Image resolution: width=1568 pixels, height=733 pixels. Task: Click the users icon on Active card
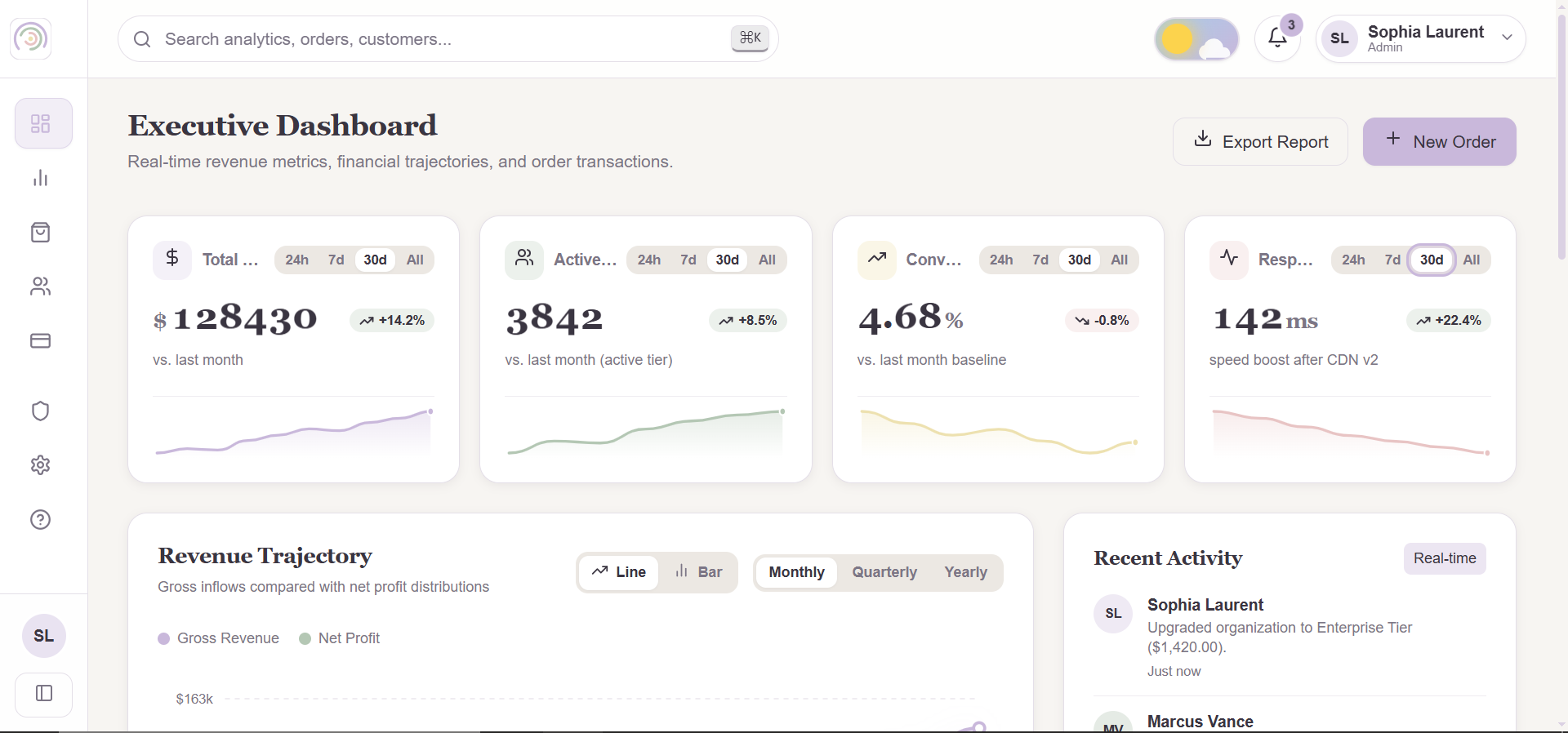pyautogui.click(x=524, y=260)
